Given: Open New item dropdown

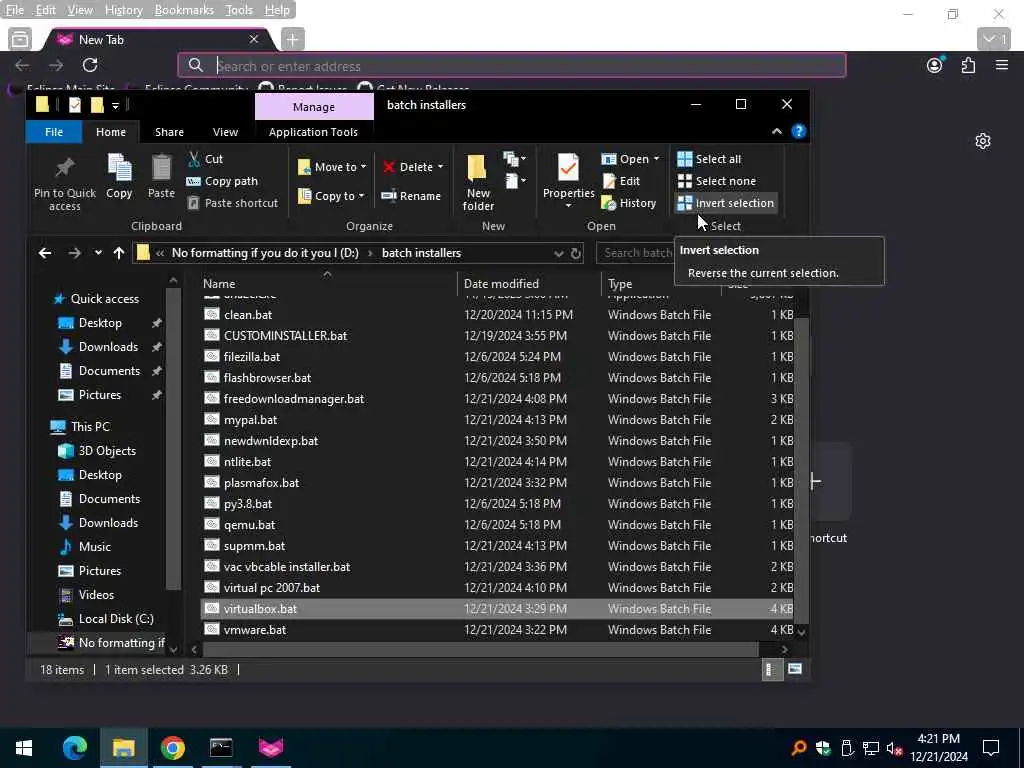Looking at the screenshot, I should [515, 159].
